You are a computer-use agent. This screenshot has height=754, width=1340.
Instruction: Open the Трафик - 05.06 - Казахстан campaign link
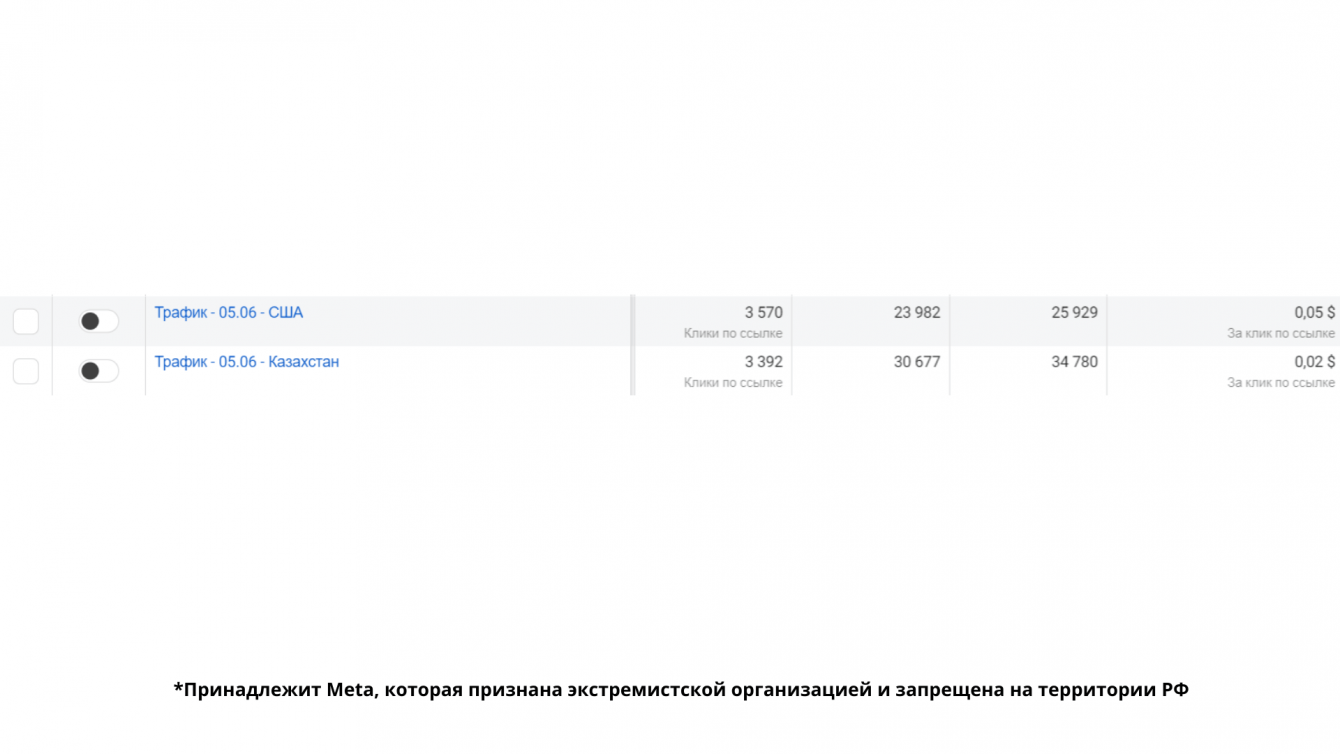click(246, 362)
